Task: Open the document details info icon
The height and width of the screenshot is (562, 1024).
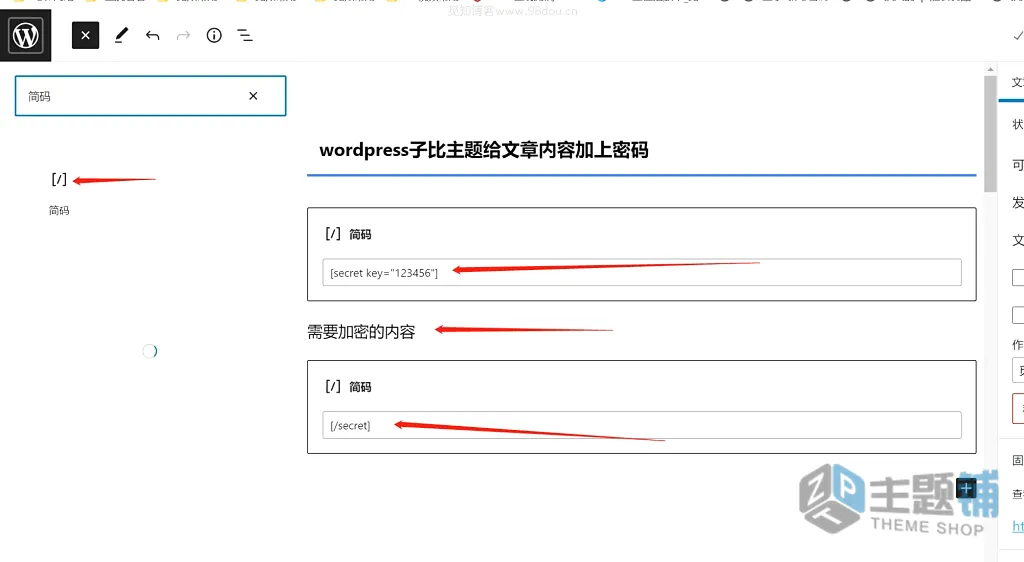Action: coord(214,35)
